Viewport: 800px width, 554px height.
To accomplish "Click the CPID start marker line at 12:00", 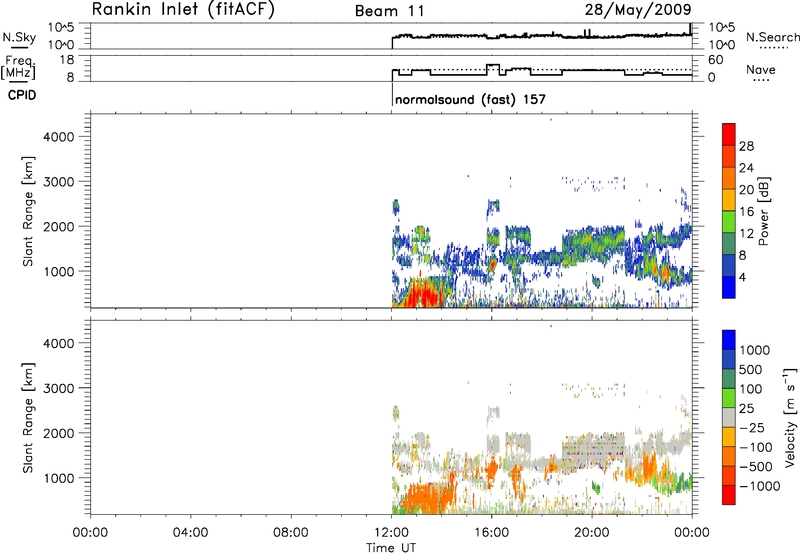I will [392, 94].
